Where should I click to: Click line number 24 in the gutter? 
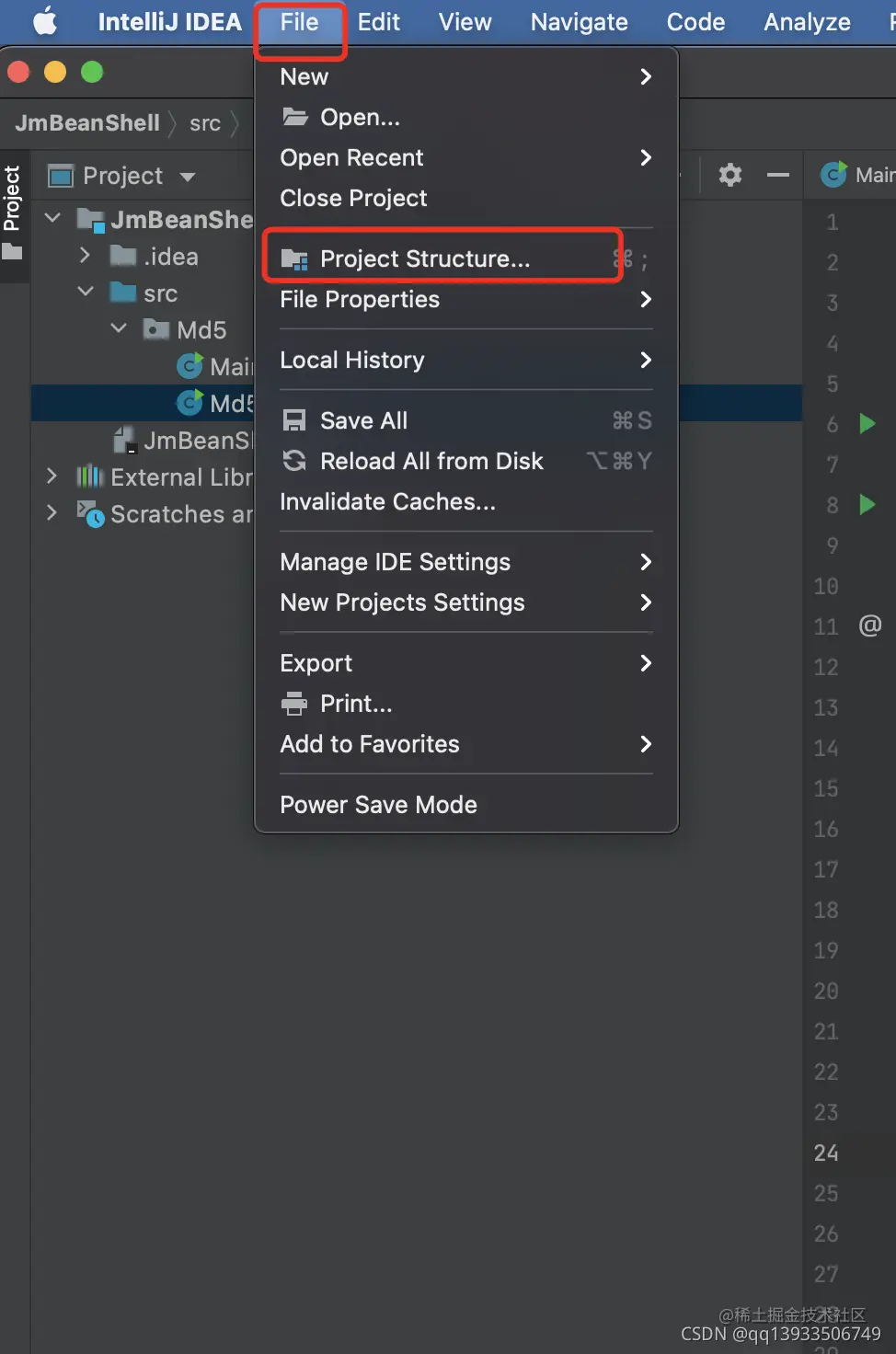coord(825,1153)
